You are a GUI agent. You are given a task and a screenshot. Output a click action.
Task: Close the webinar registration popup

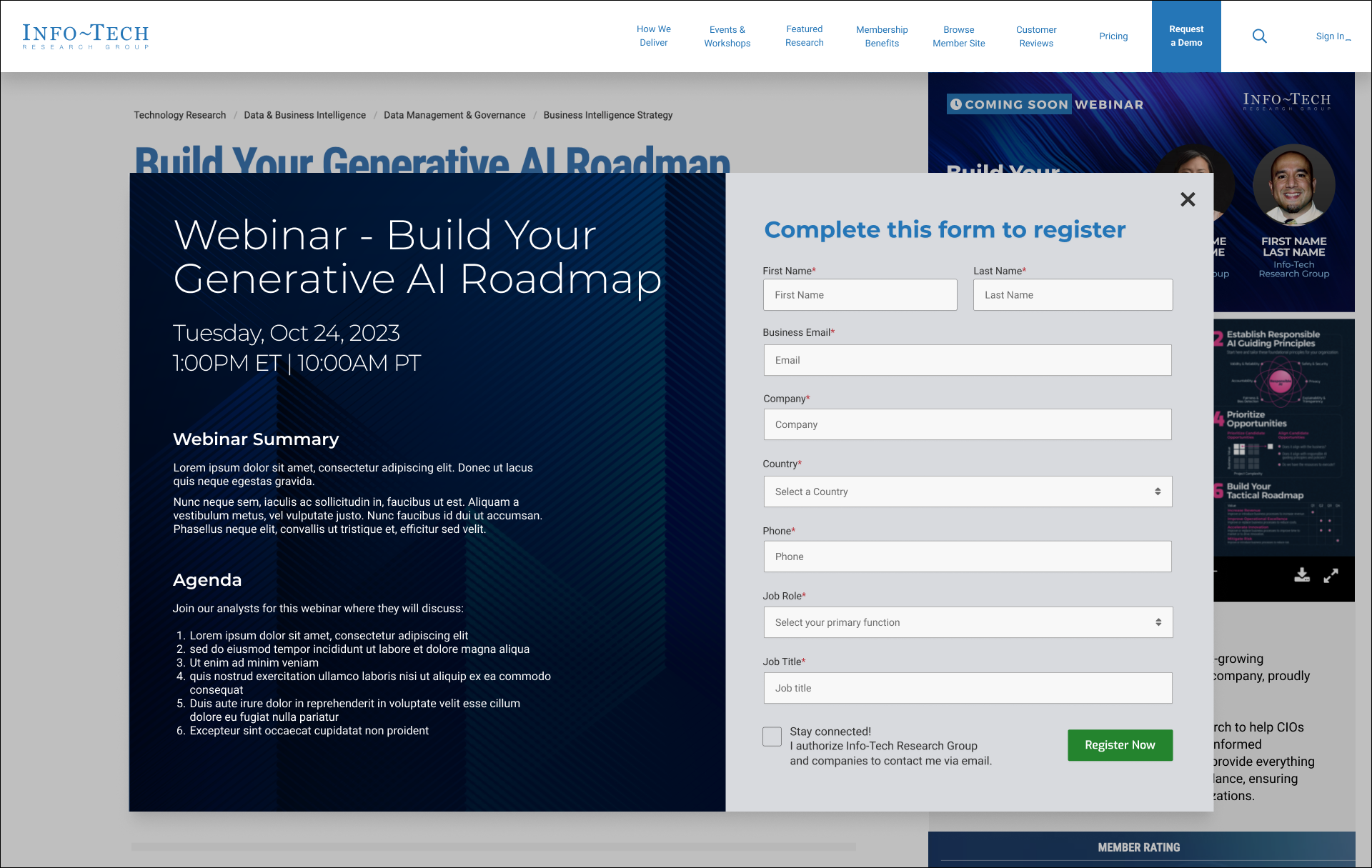[1188, 199]
